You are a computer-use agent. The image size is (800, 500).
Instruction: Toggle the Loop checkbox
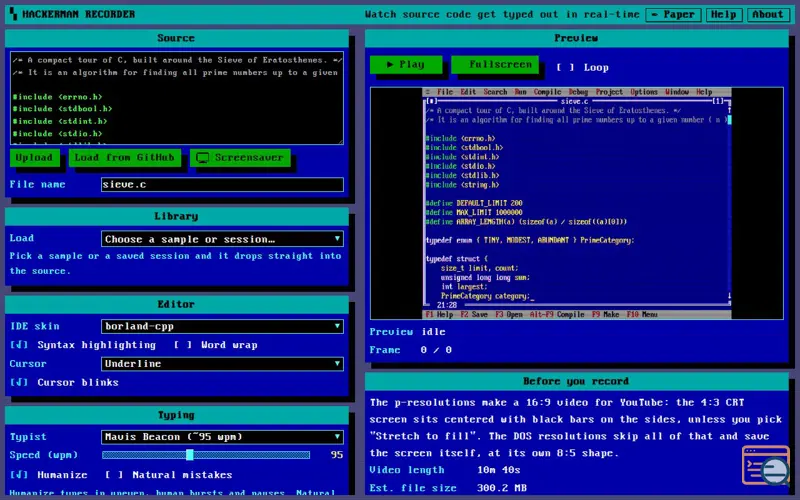point(565,67)
